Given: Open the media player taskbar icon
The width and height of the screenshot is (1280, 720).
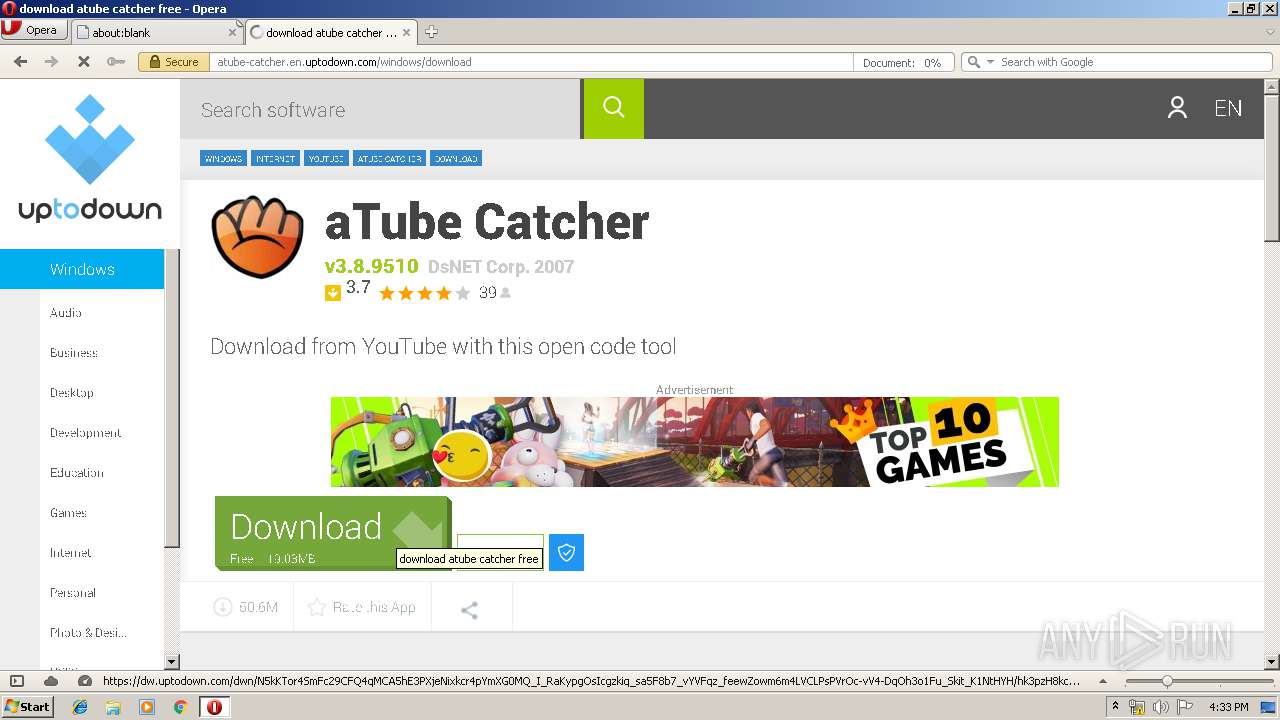Looking at the screenshot, I should tap(147, 707).
